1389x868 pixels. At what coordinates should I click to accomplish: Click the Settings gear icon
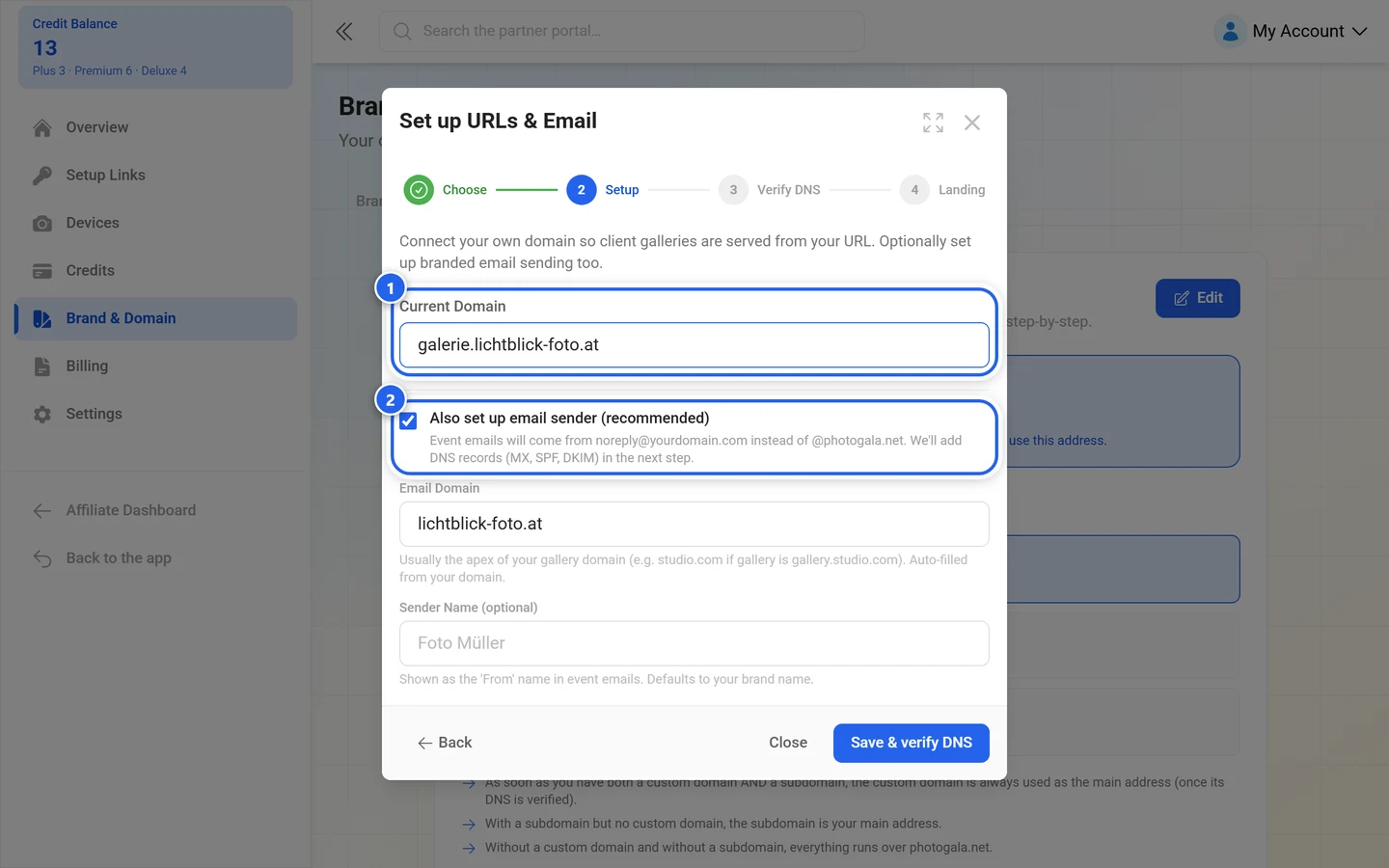(x=42, y=414)
